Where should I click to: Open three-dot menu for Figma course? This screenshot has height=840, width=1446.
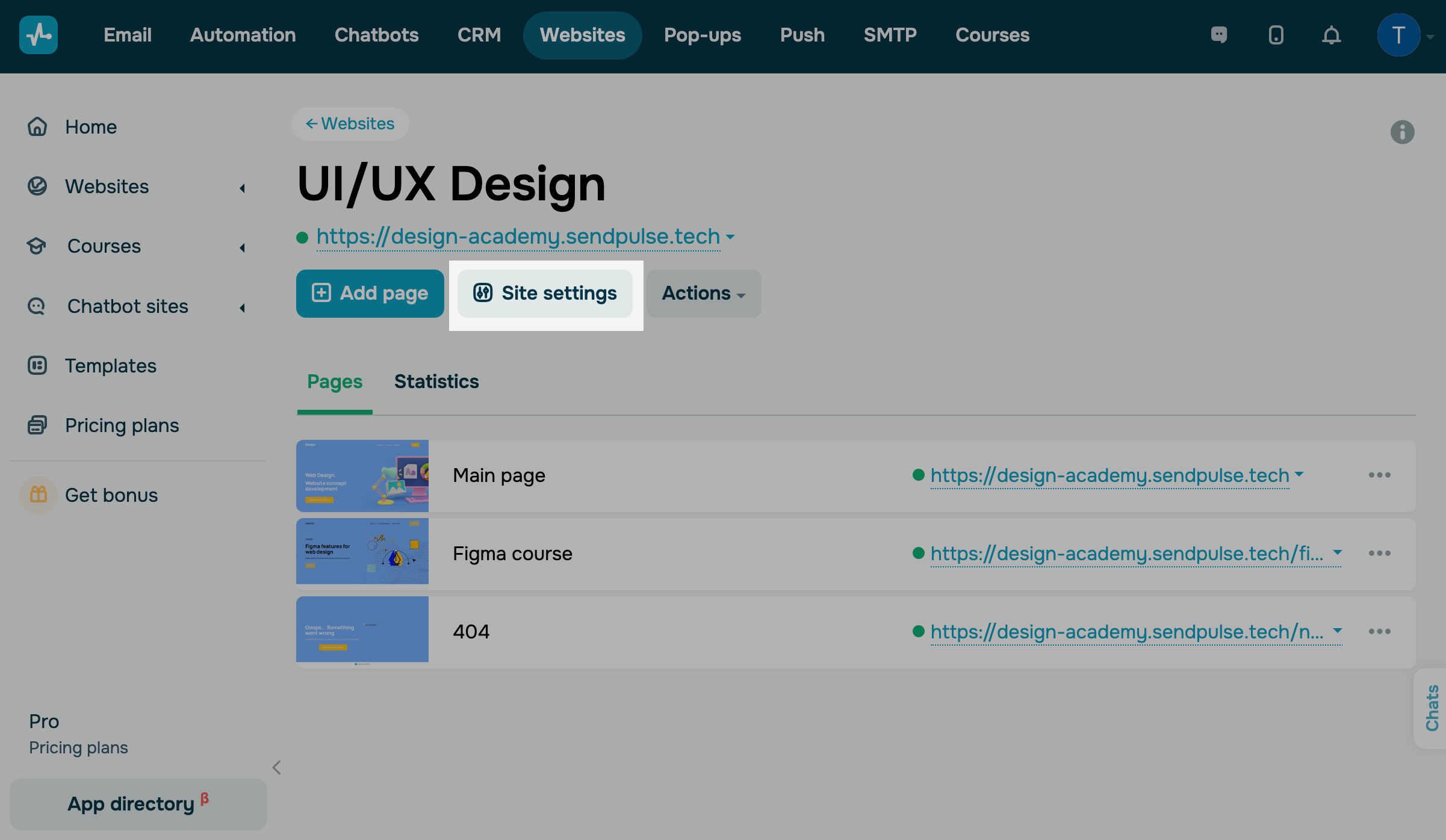click(x=1379, y=553)
